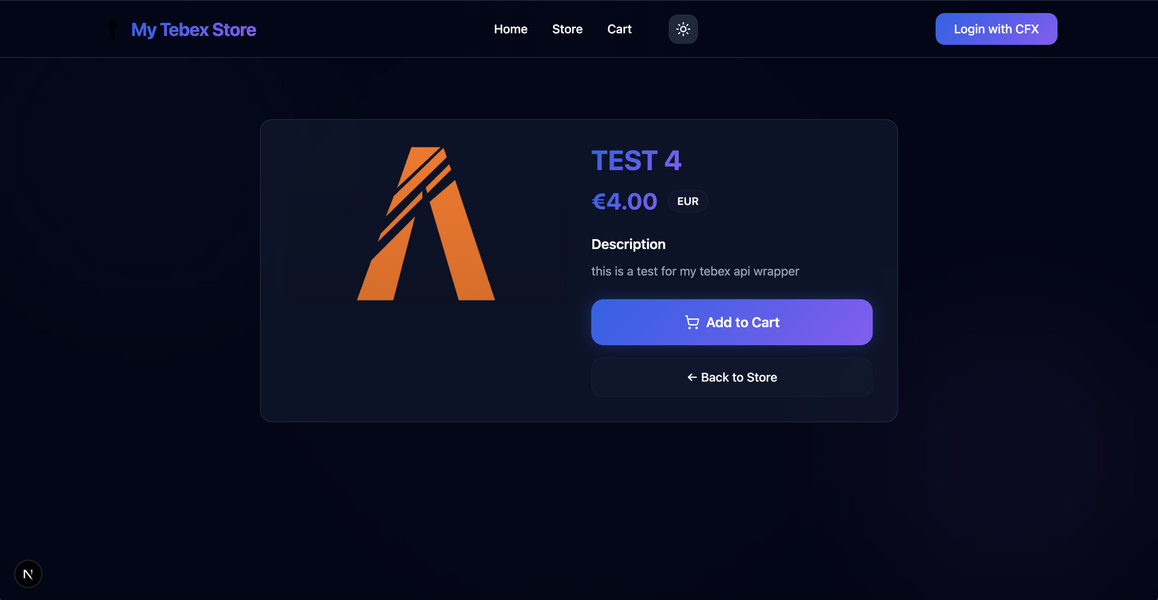Screen dimensions: 1158x600
Task: Click the shopping cart icon on Add to Cart
Action: tap(691, 322)
